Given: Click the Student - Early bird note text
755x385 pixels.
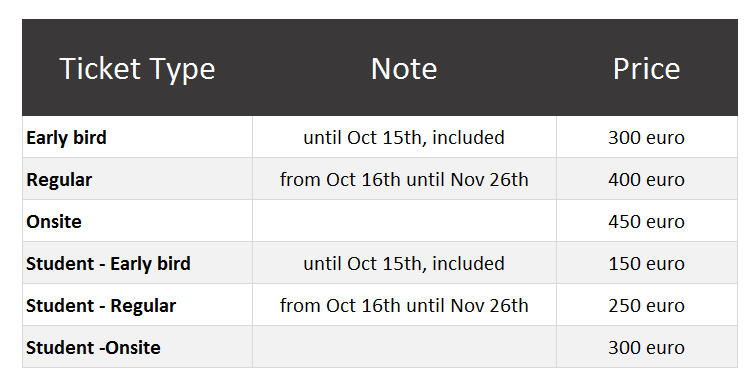Looking at the screenshot, I should pyautogui.click(x=404, y=264).
